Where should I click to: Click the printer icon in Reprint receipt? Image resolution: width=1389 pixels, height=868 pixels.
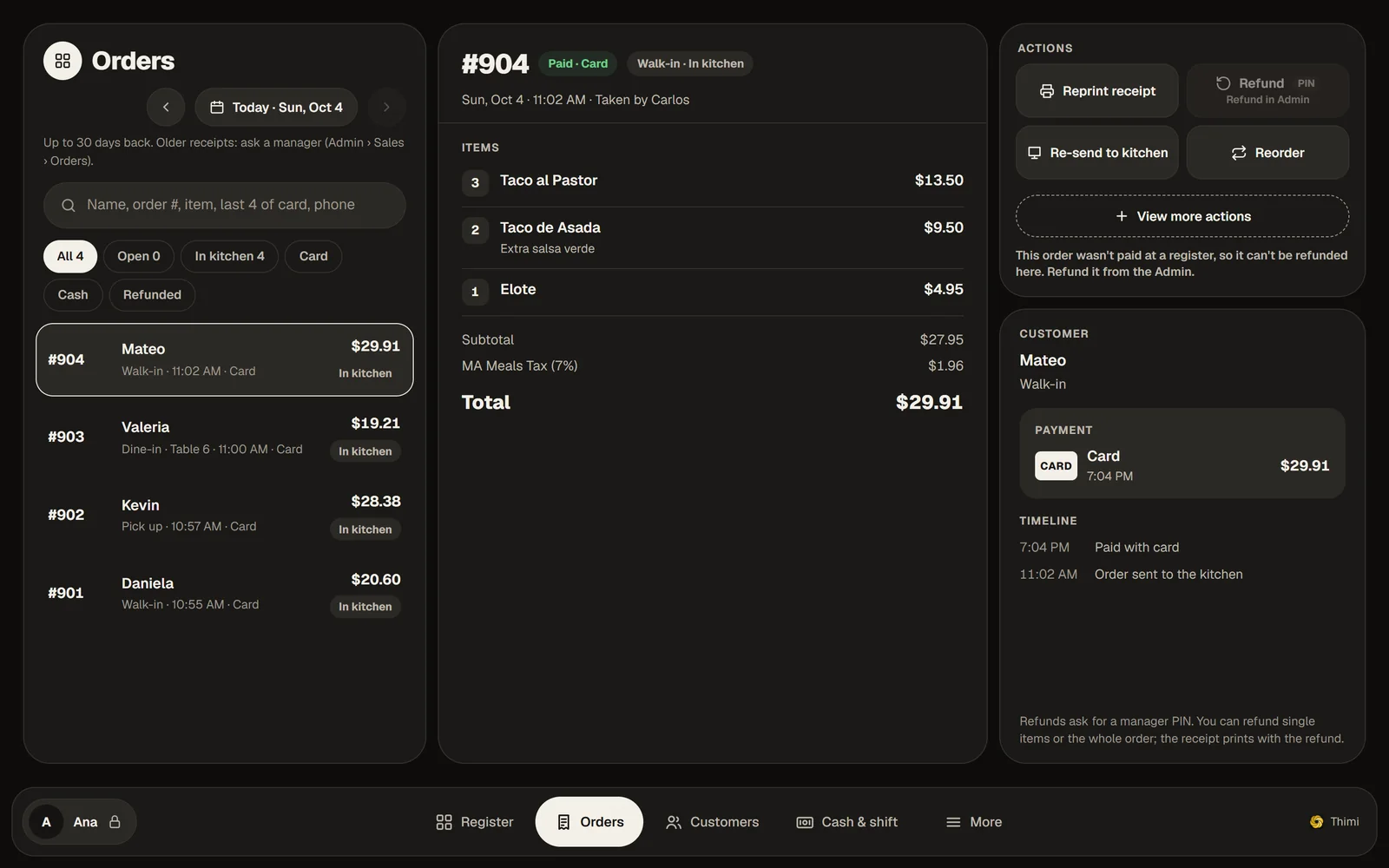click(x=1047, y=91)
